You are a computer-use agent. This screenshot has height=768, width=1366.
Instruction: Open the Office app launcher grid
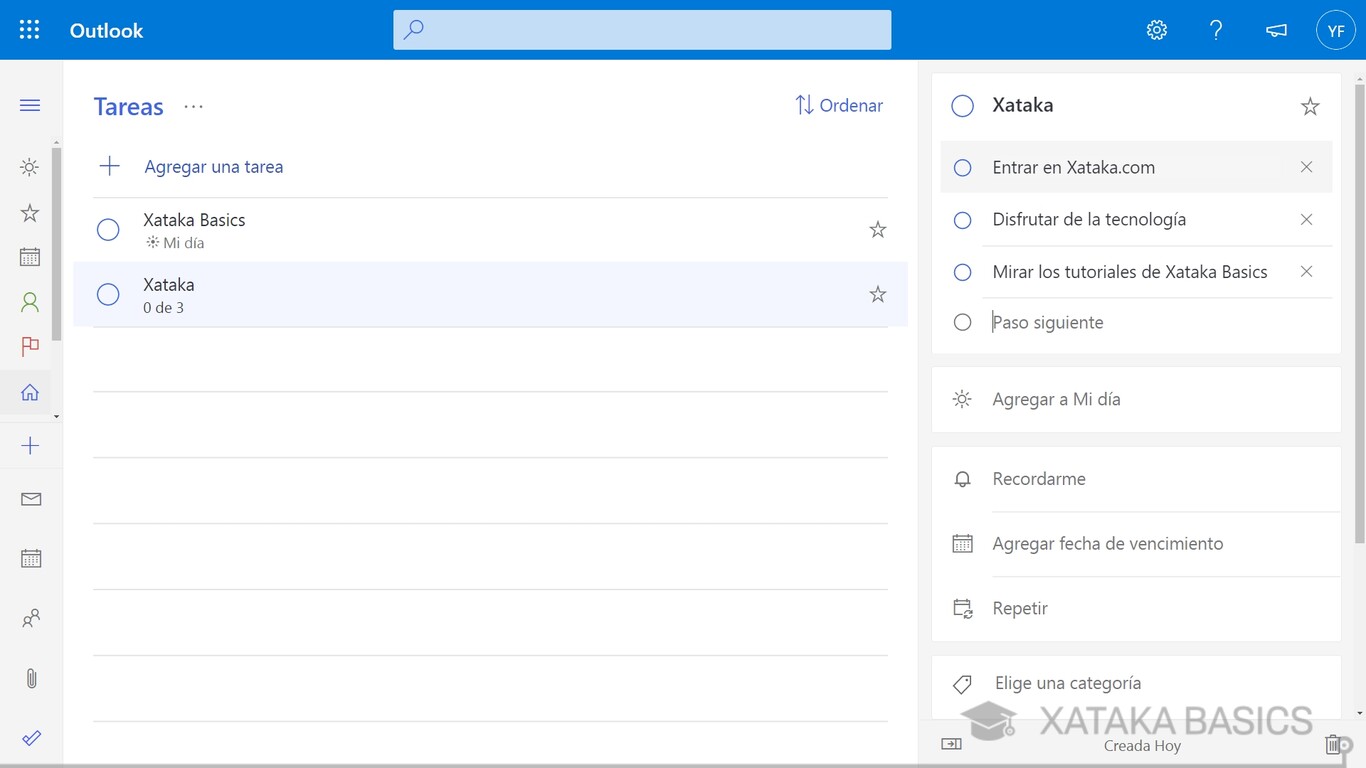[x=30, y=30]
